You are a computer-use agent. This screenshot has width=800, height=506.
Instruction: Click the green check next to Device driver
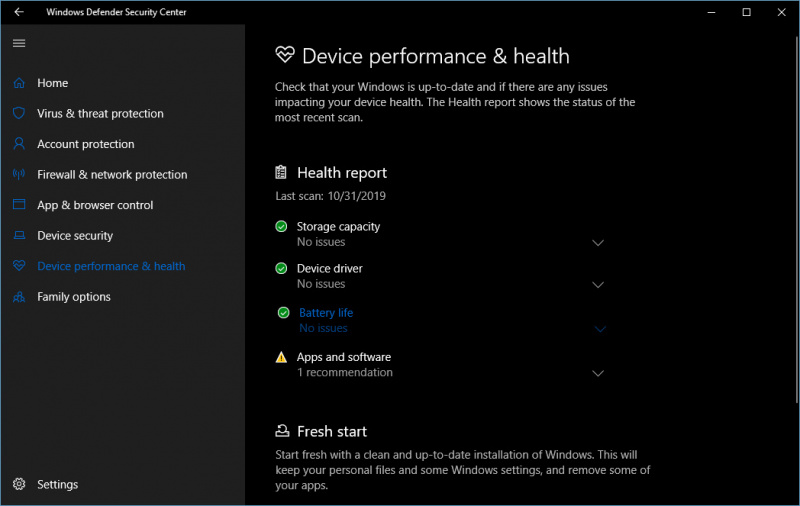(x=281, y=268)
